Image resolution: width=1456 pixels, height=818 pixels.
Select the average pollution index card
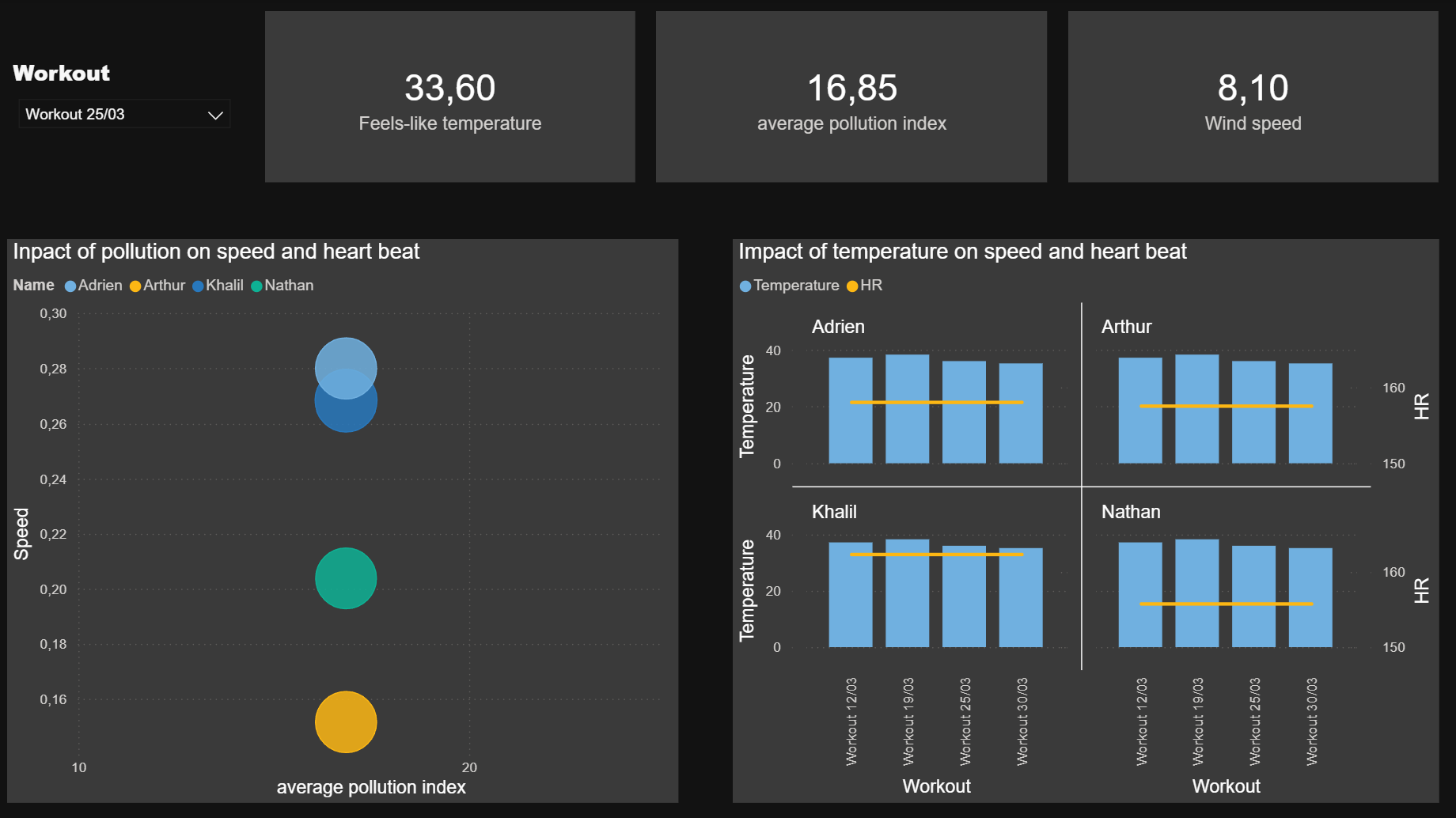coord(851,97)
